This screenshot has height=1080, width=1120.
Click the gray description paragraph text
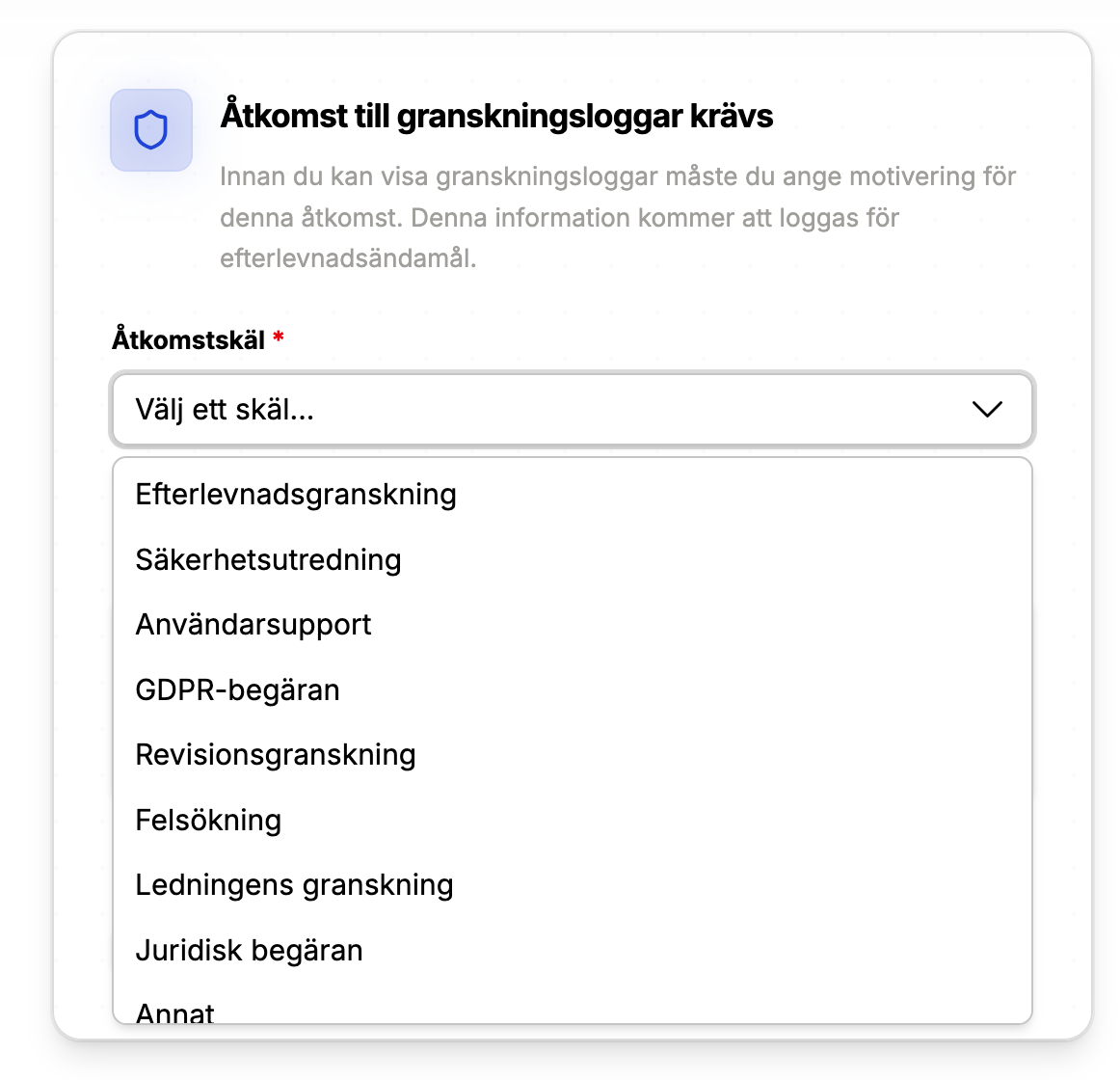pos(617,218)
